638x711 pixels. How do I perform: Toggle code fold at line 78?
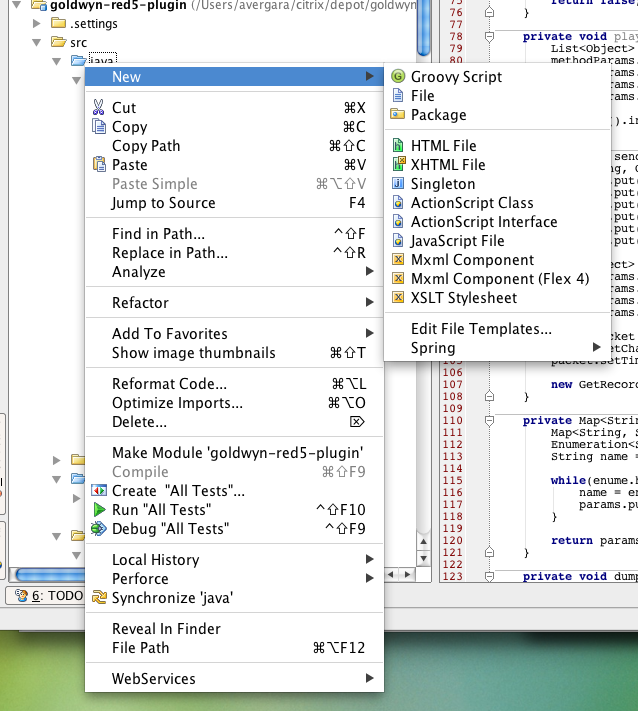489,36
